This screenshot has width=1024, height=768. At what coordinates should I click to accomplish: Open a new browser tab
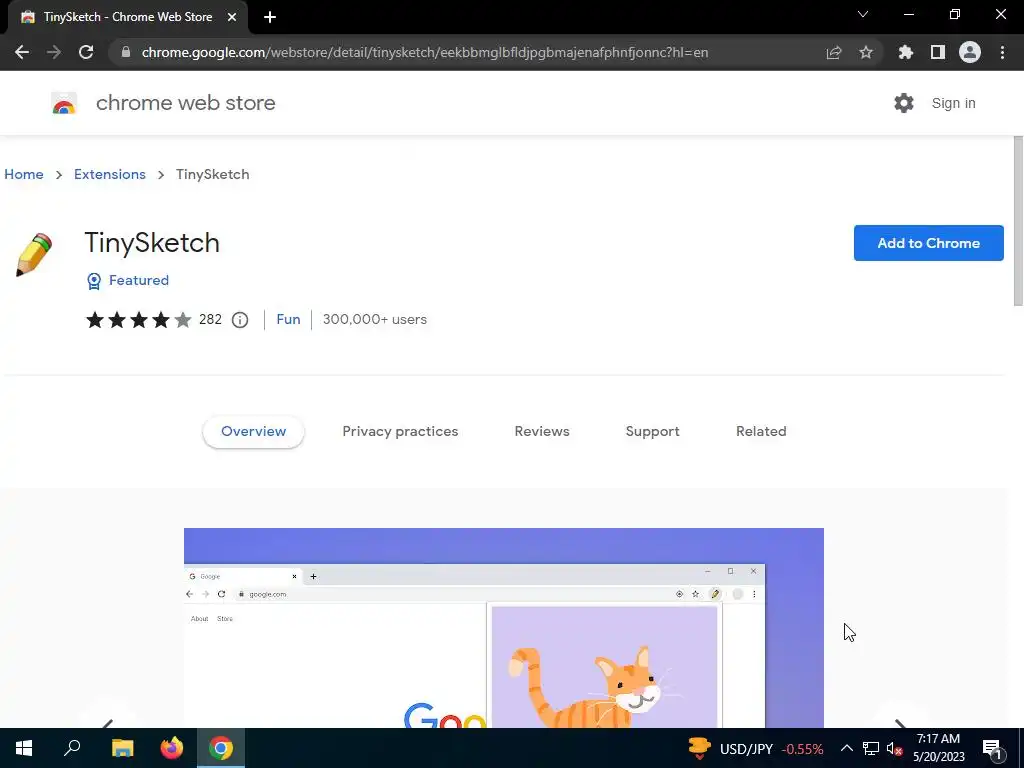tap(270, 17)
